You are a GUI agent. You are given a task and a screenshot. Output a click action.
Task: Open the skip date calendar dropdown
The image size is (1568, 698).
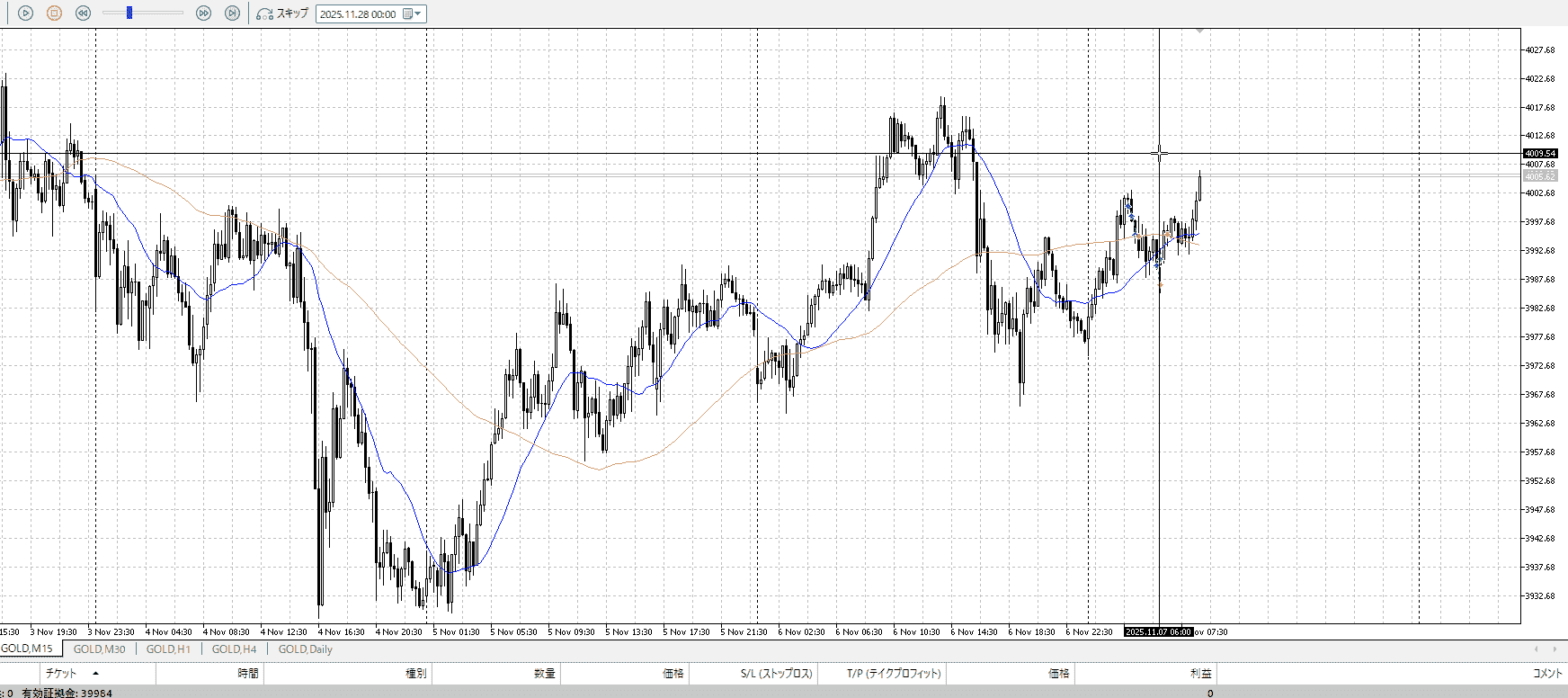pos(412,14)
